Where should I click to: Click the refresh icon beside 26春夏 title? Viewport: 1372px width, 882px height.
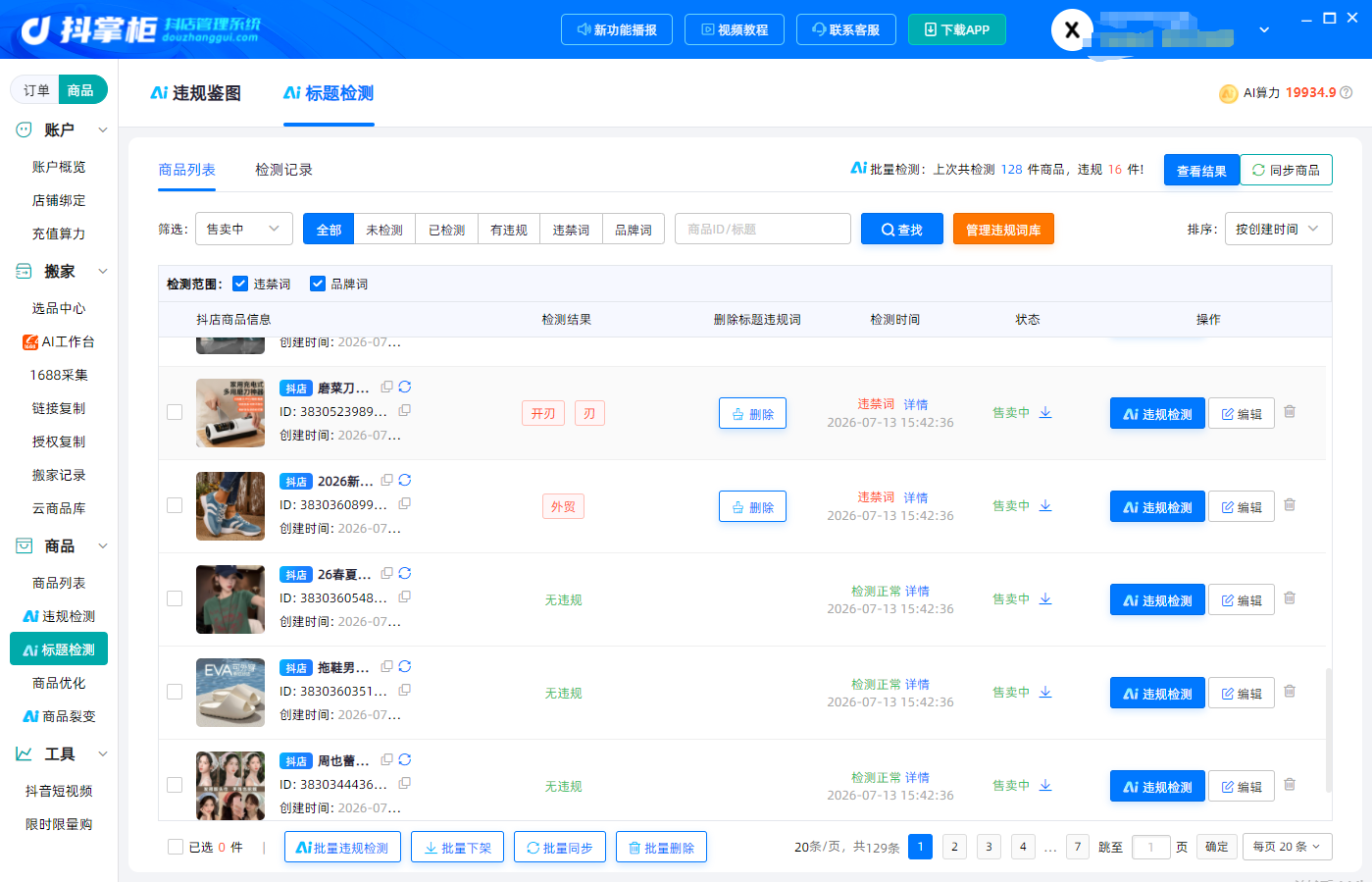coord(405,573)
